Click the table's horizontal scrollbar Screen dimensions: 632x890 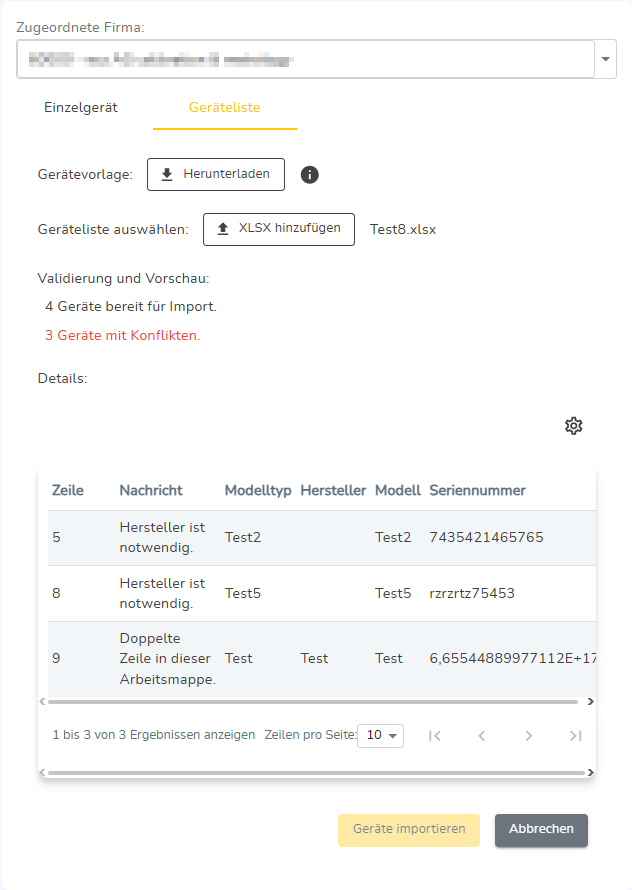point(313,702)
